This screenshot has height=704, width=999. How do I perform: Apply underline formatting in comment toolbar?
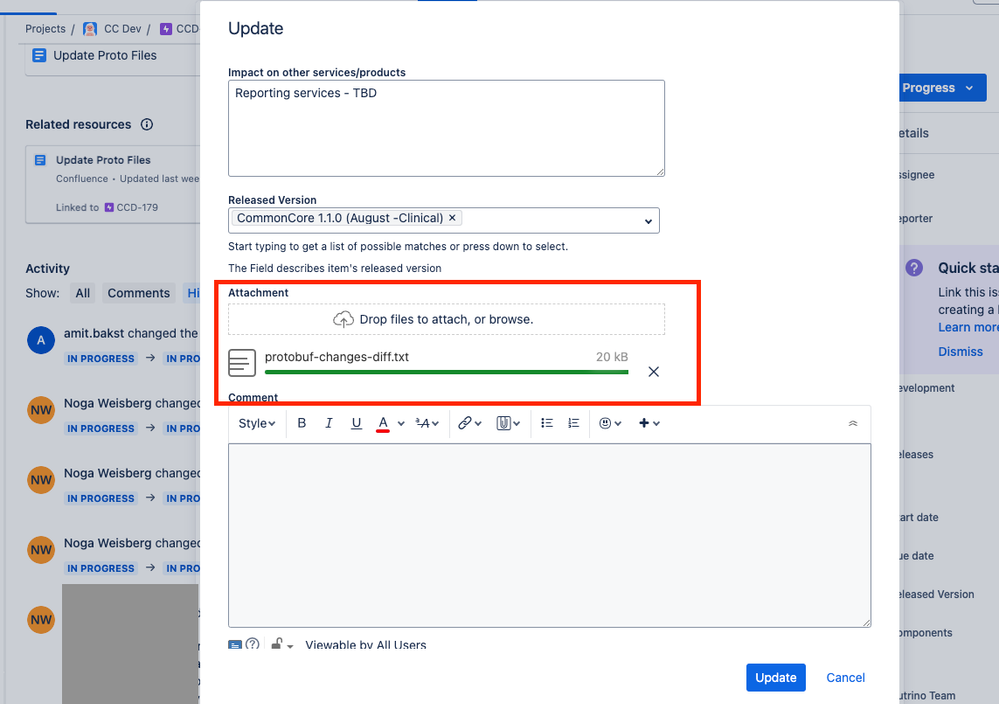click(x=356, y=423)
